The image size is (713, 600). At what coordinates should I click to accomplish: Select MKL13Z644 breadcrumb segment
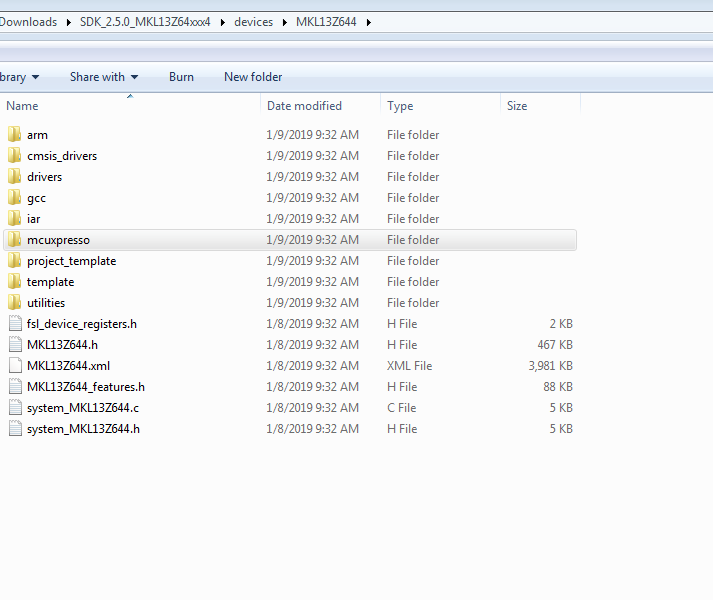click(326, 22)
